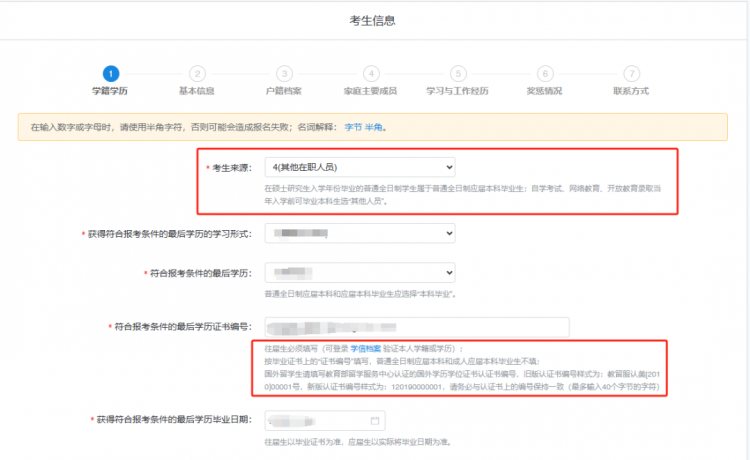Click the step 5 circle icon

tap(458, 73)
